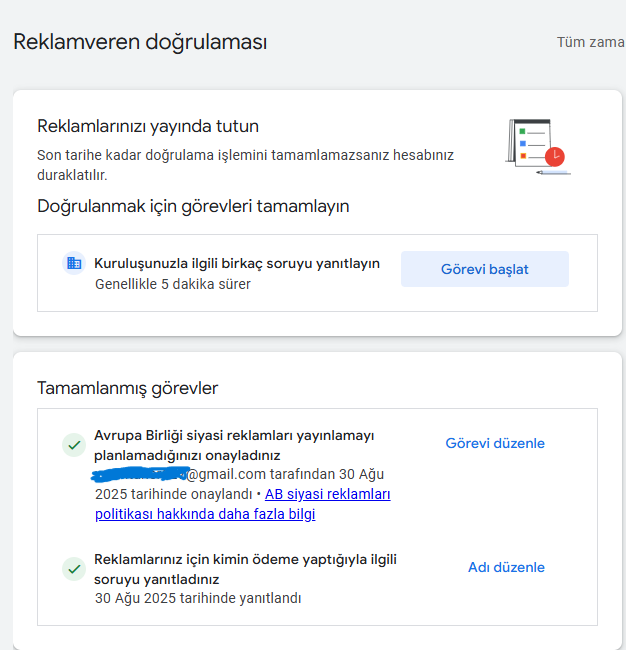
Task: Click the Reklamlarınız için kimin ödeme yaptığıyla title
Action: pos(245,569)
